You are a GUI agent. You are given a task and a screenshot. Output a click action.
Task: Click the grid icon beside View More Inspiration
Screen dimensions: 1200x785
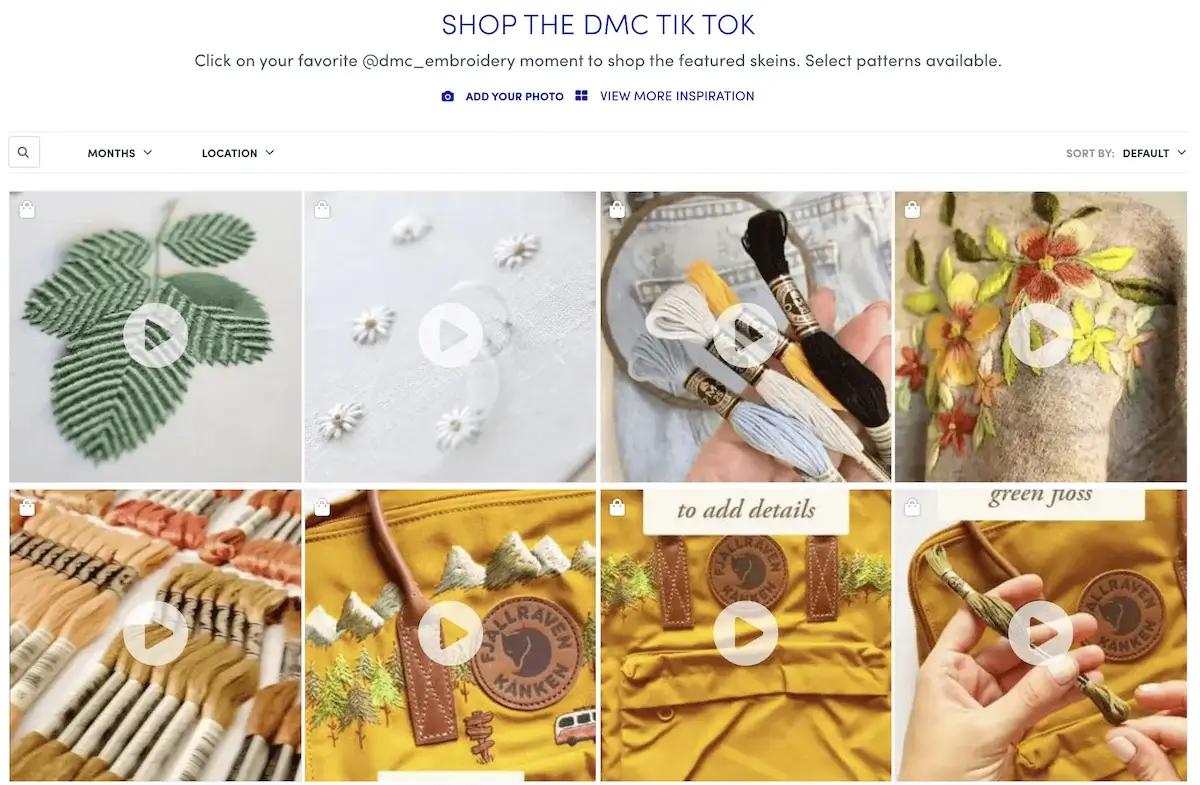581,96
